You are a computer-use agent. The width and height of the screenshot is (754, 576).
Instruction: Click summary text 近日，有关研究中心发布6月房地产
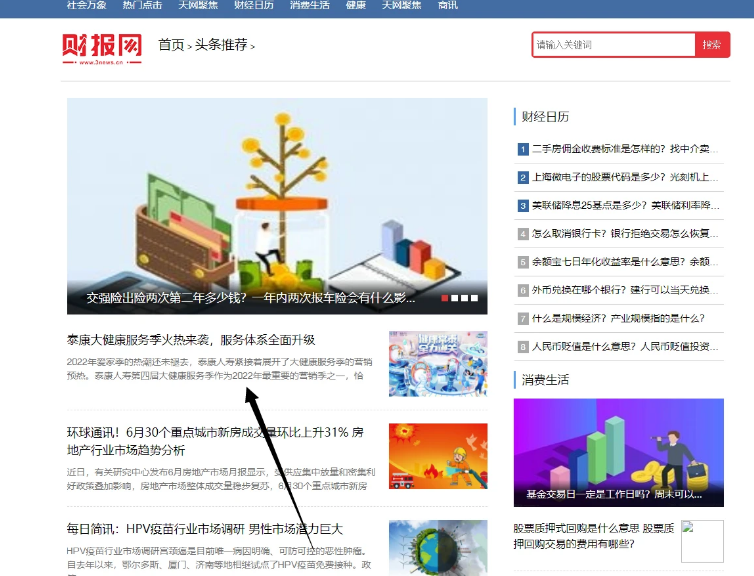coord(221,479)
